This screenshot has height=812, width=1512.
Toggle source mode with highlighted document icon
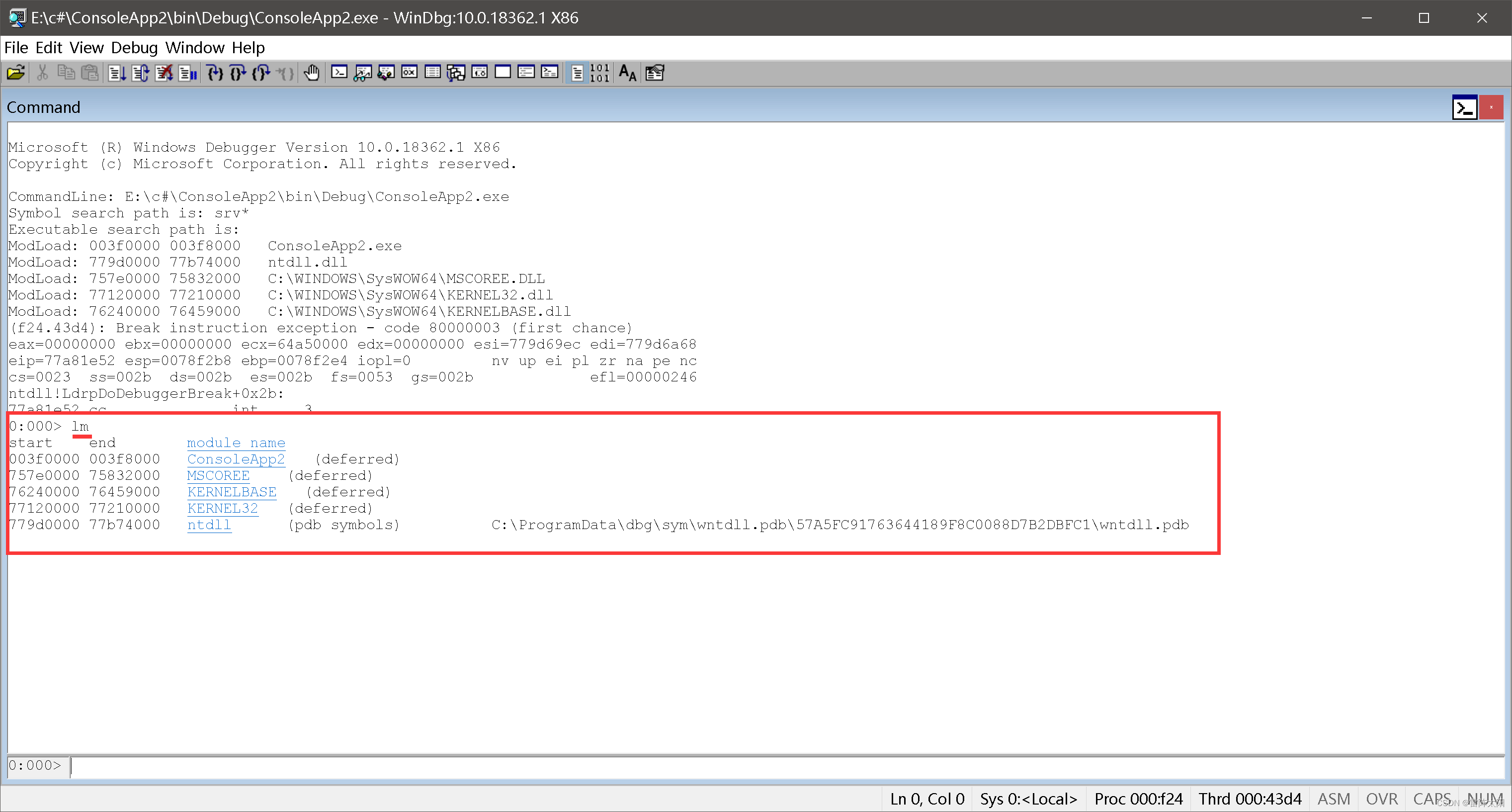pos(578,72)
